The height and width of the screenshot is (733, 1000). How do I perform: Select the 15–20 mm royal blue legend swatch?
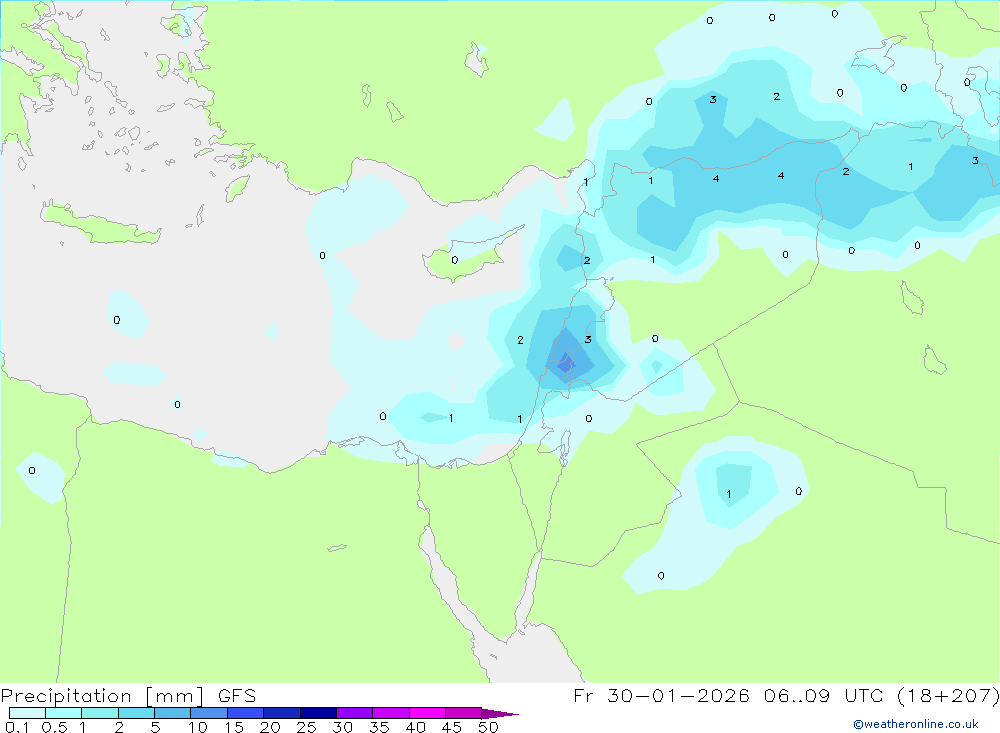point(245,713)
